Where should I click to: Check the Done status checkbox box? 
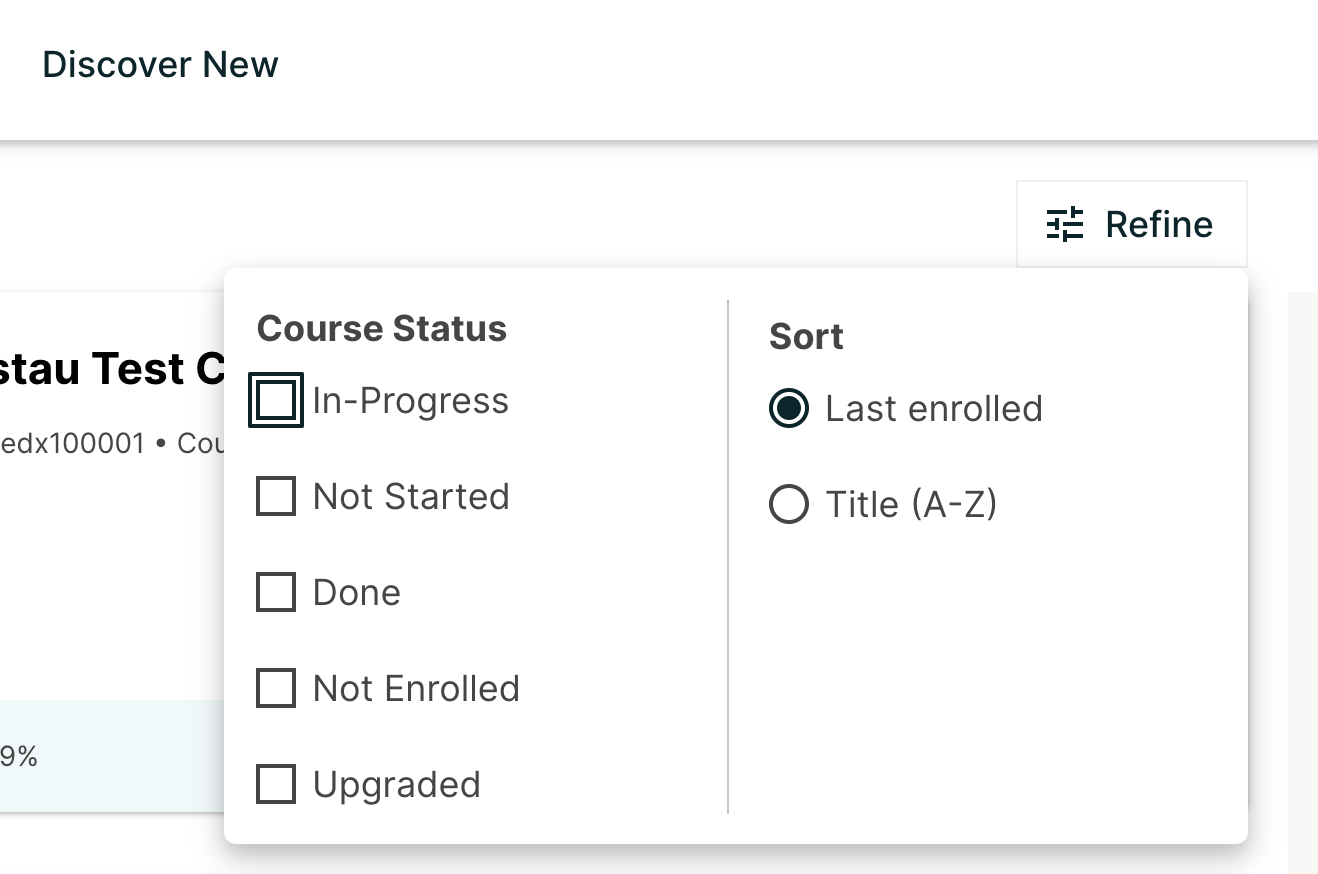(276, 592)
